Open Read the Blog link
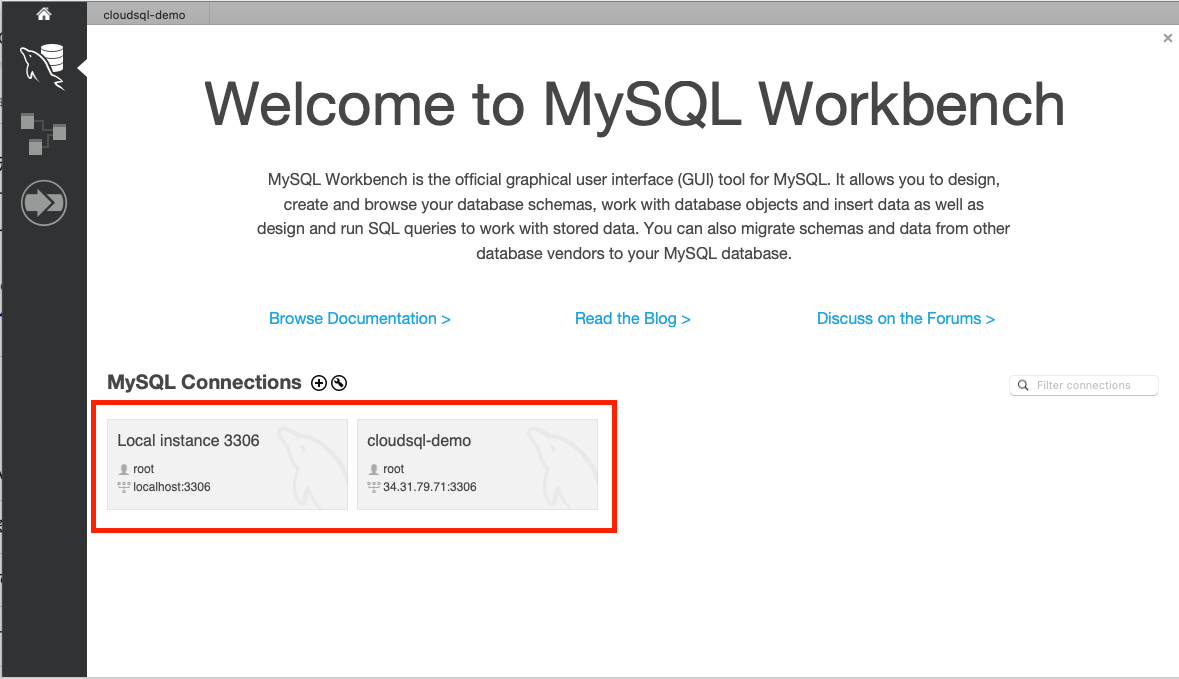The width and height of the screenshot is (1179, 679). tap(632, 319)
